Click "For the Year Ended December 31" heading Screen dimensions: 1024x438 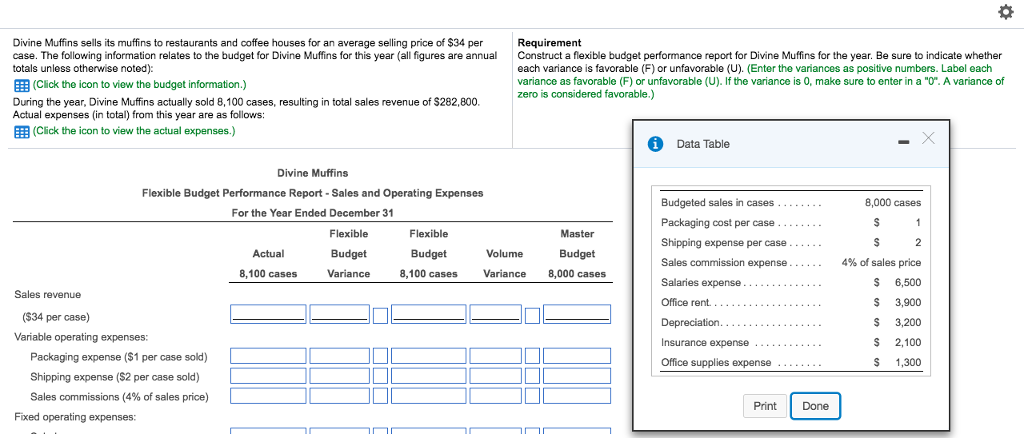312,213
